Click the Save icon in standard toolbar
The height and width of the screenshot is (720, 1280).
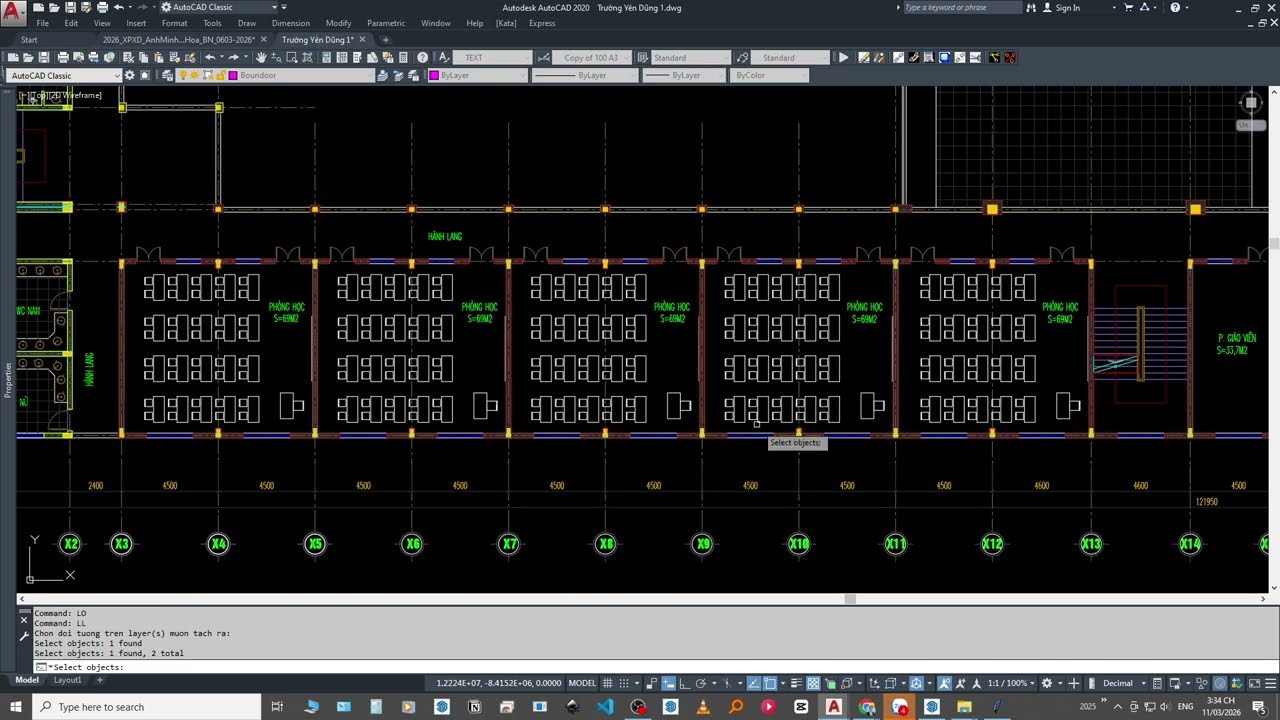(x=43, y=58)
